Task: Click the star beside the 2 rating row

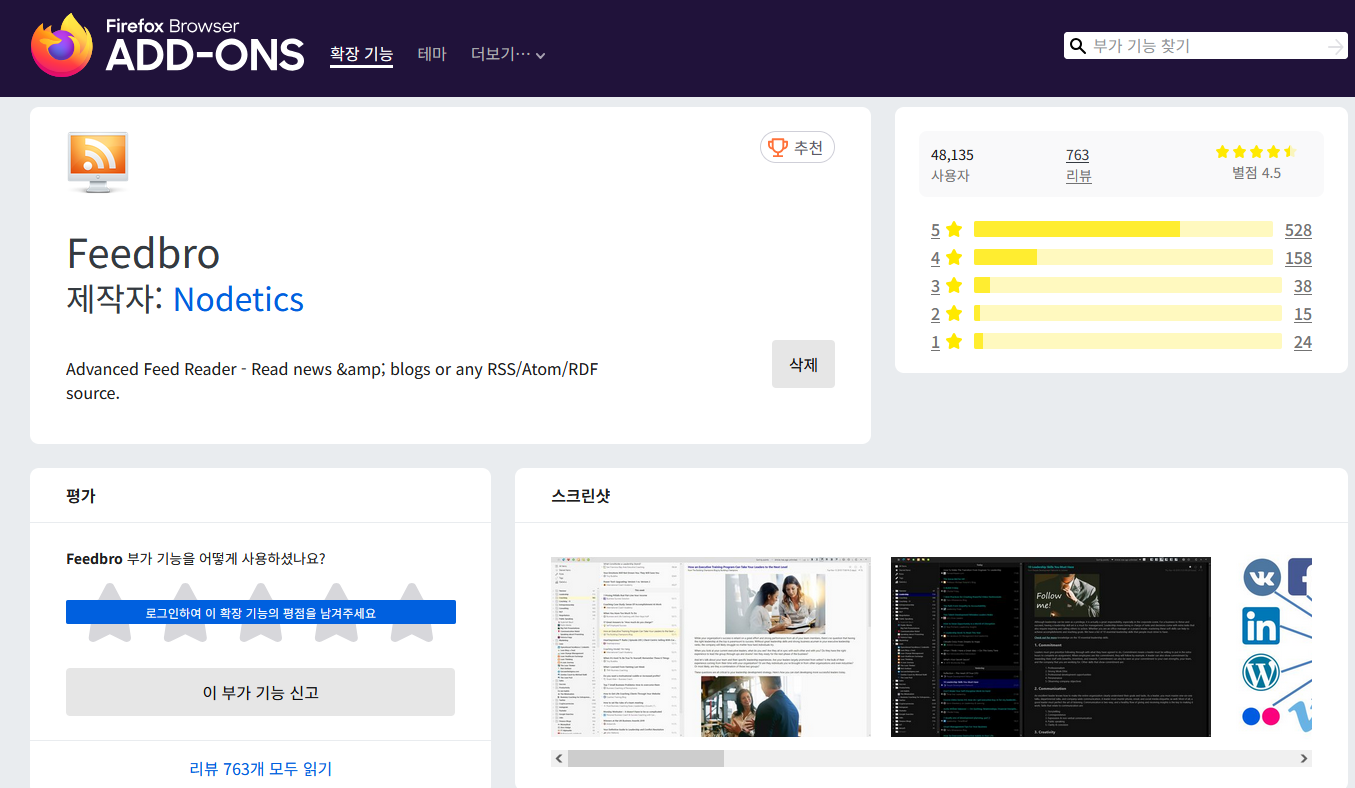Action: (954, 314)
